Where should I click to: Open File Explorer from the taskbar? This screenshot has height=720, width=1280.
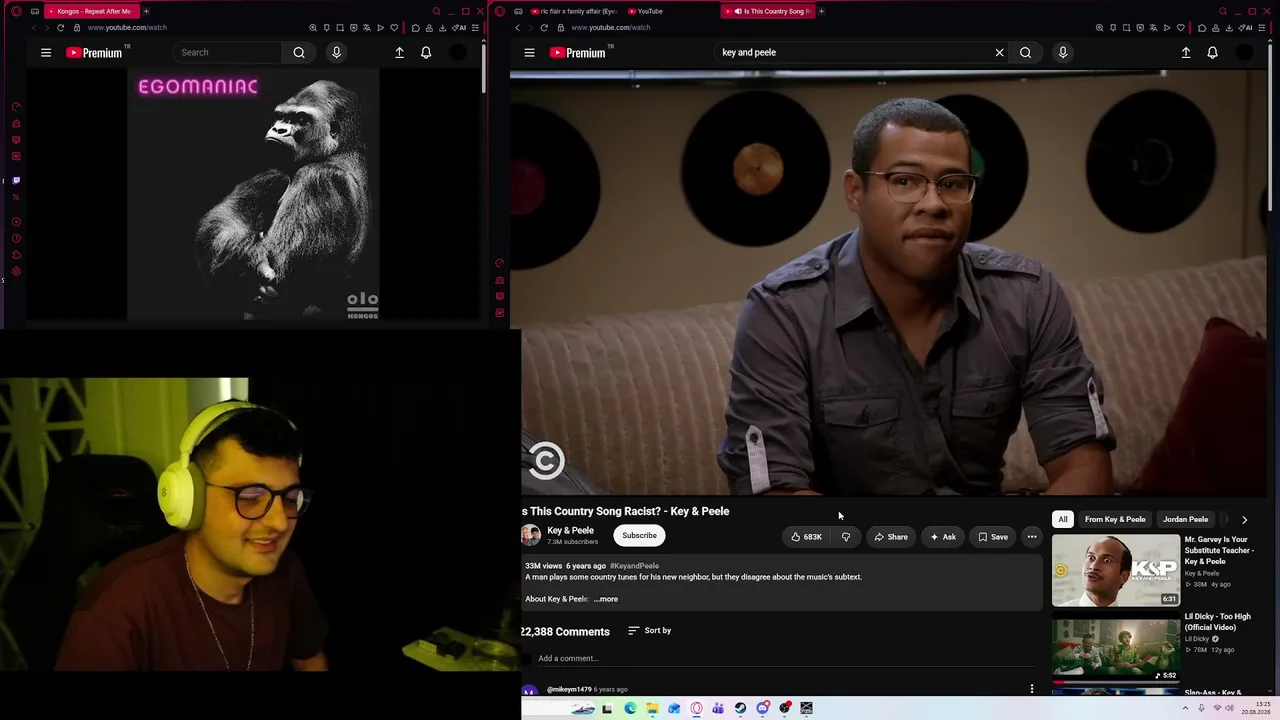(x=652, y=709)
